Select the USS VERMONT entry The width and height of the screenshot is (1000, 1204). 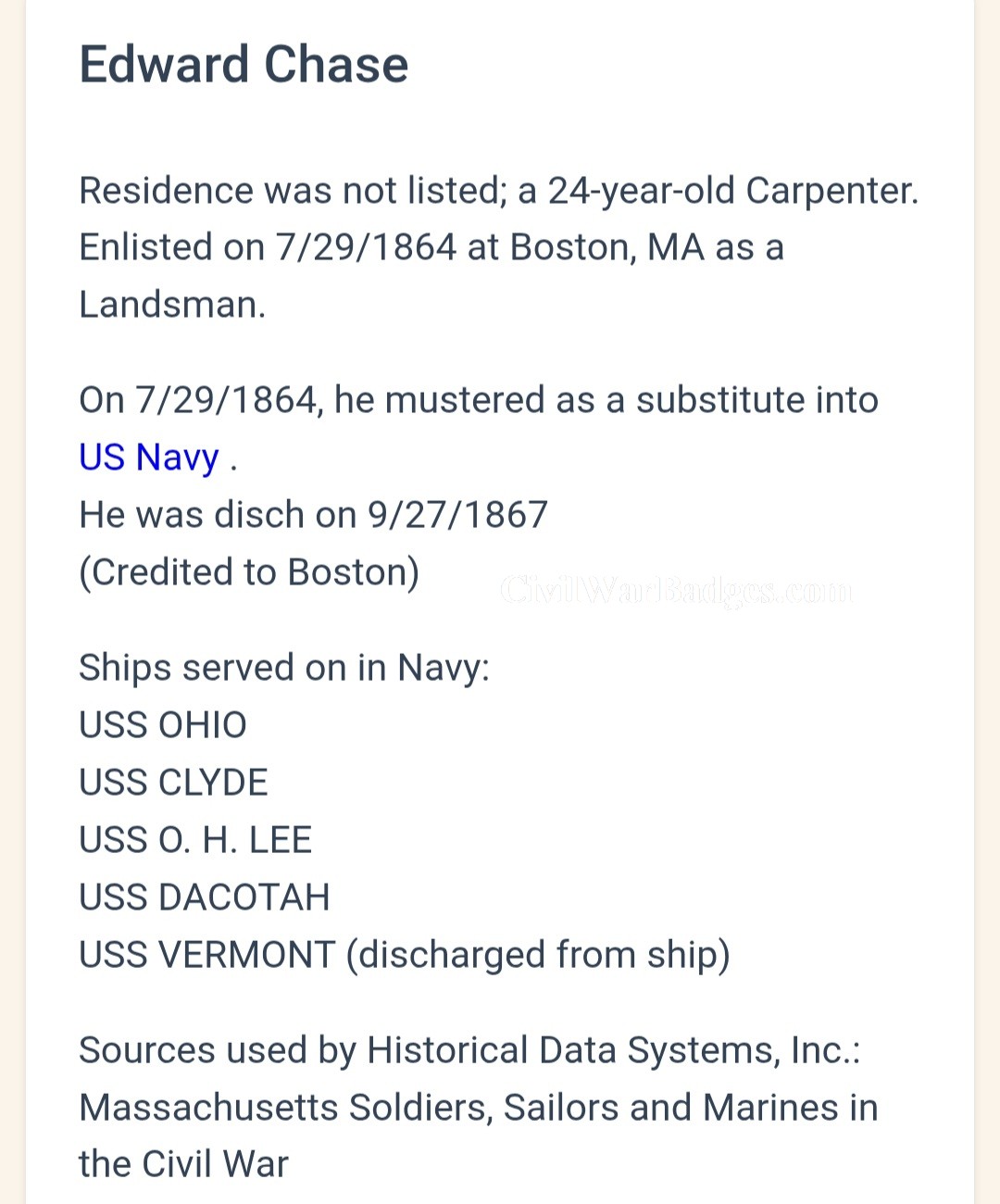coord(206,955)
